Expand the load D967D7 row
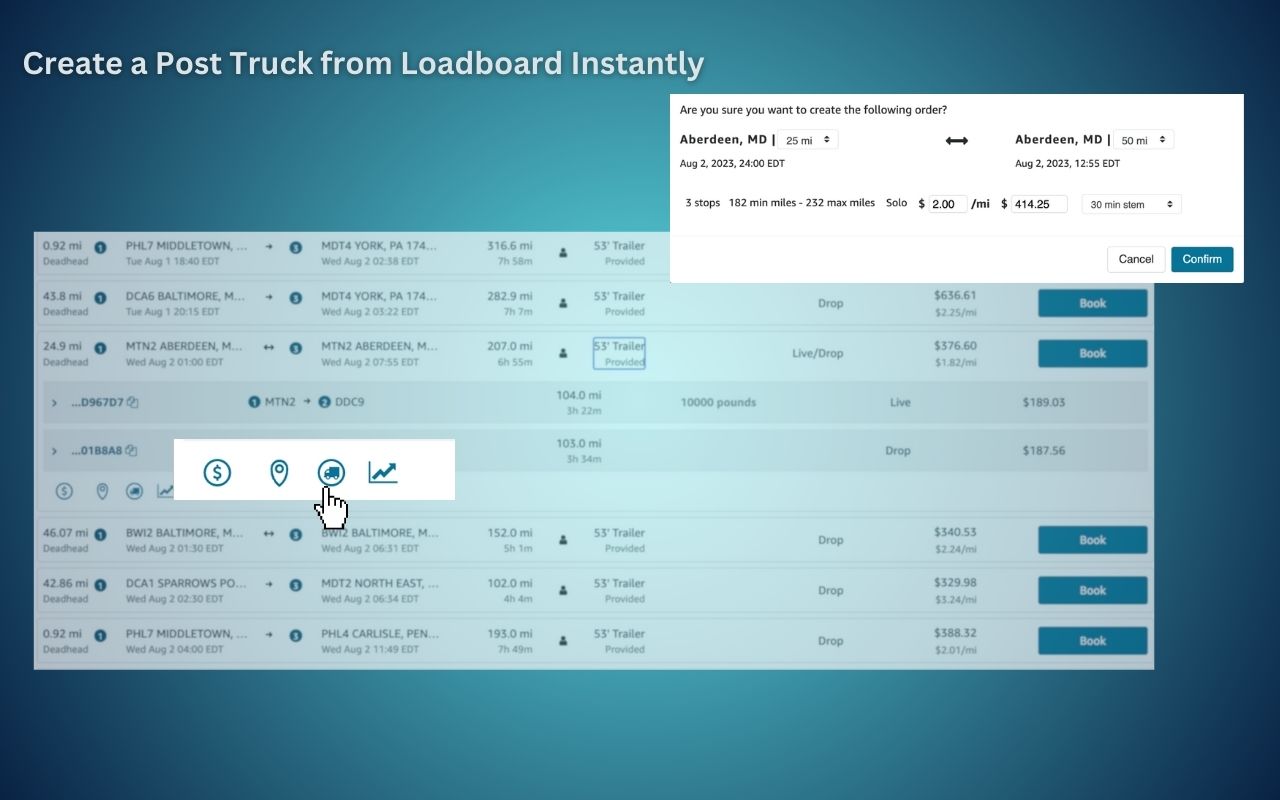This screenshot has height=800, width=1280. pyautogui.click(x=54, y=402)
